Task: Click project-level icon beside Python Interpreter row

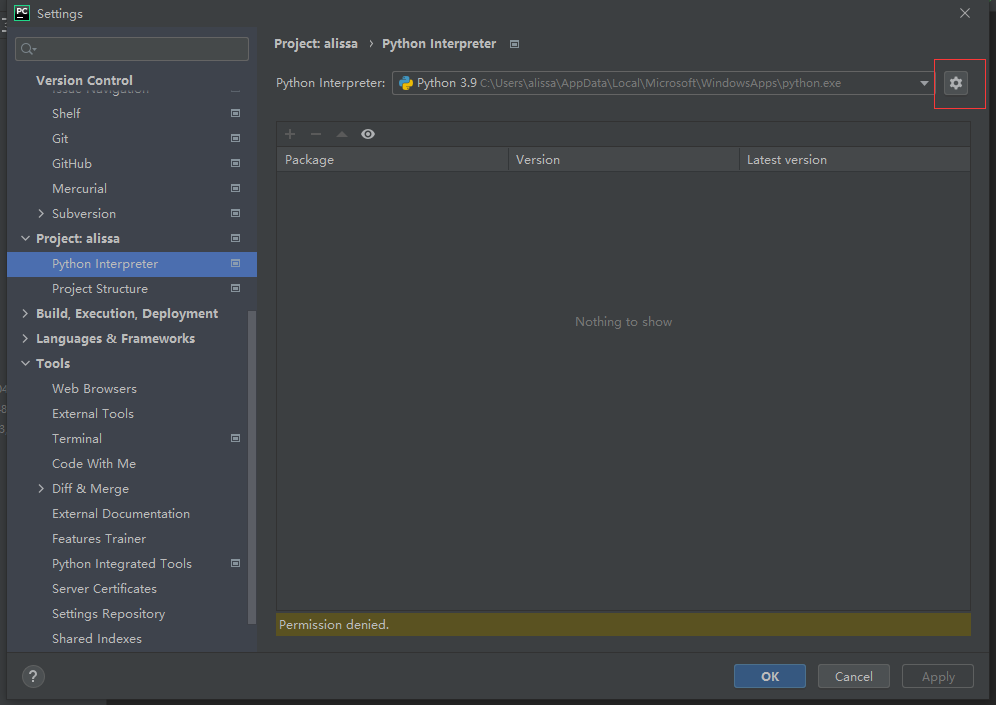Action: (x=236, y=264)
